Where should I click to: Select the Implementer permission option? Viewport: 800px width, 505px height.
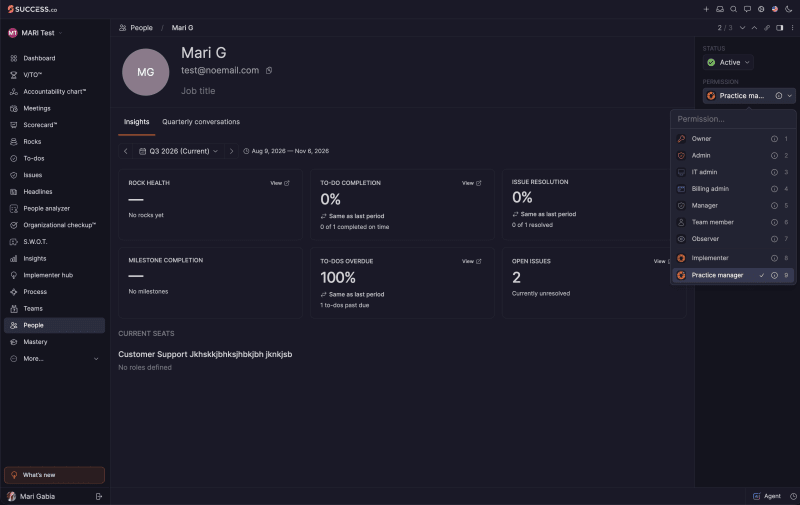(x=733, y=258)
